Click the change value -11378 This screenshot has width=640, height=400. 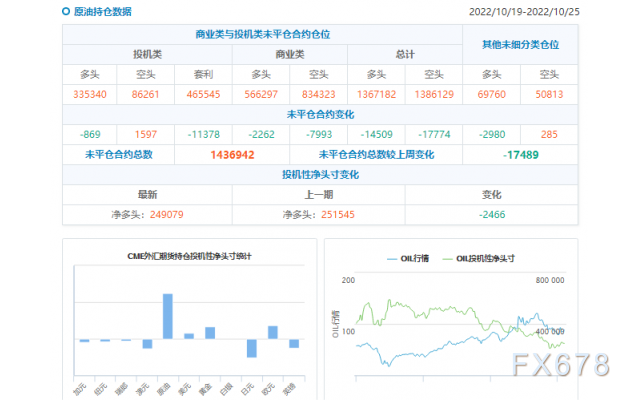(203, 134)
